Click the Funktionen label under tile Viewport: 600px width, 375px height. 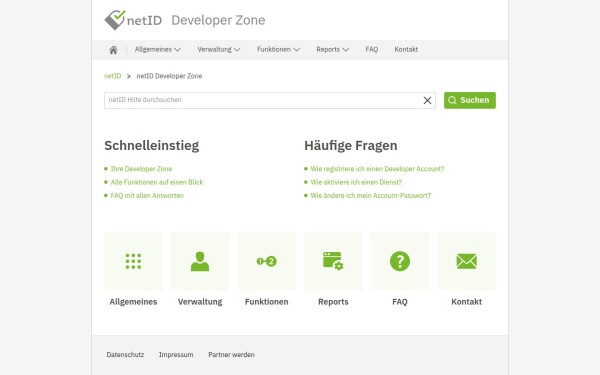coord(267,302)
